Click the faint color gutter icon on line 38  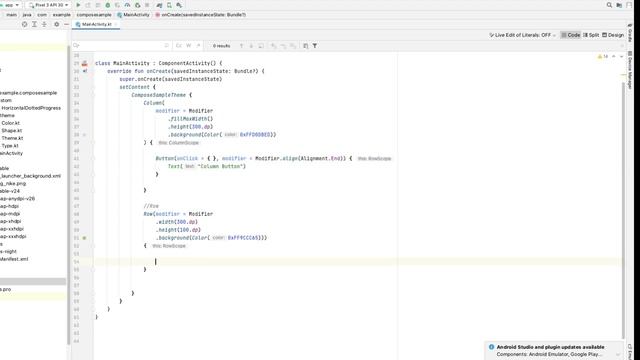[x=84, y=134]
